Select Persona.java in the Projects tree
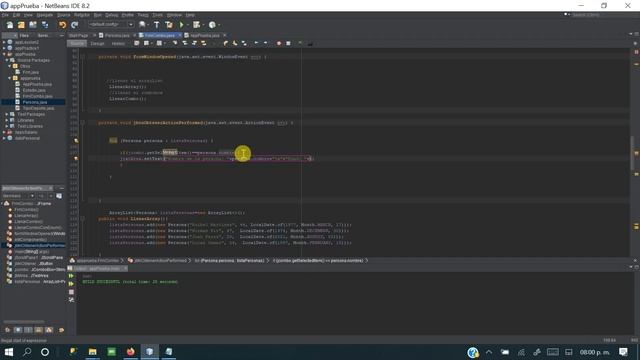This screenshot has width=640, height=360. (x=35, y=102)
